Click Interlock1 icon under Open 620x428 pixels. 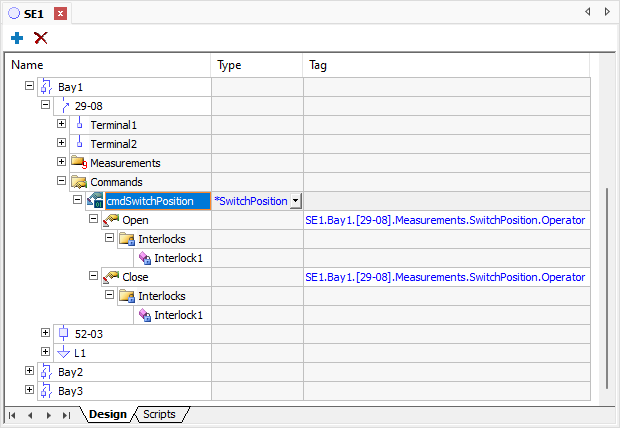145,258
